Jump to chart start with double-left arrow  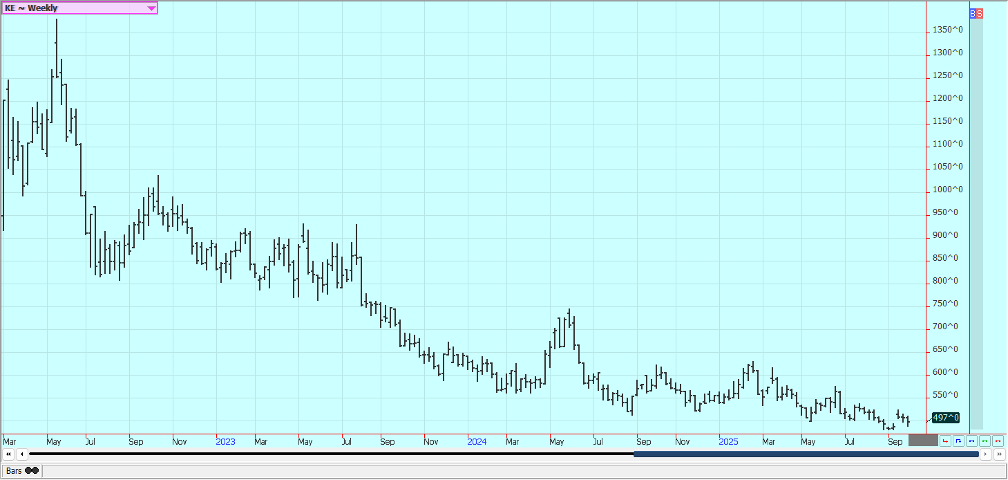pos(8,454)
